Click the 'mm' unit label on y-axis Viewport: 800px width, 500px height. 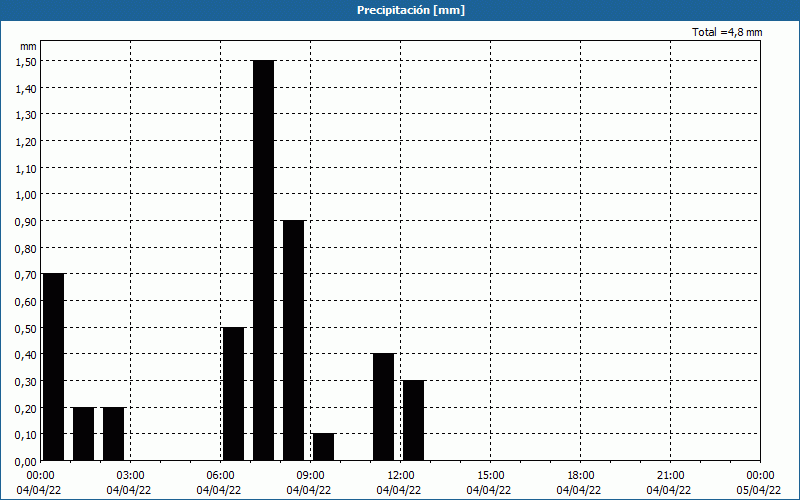[x=28, y=46]
